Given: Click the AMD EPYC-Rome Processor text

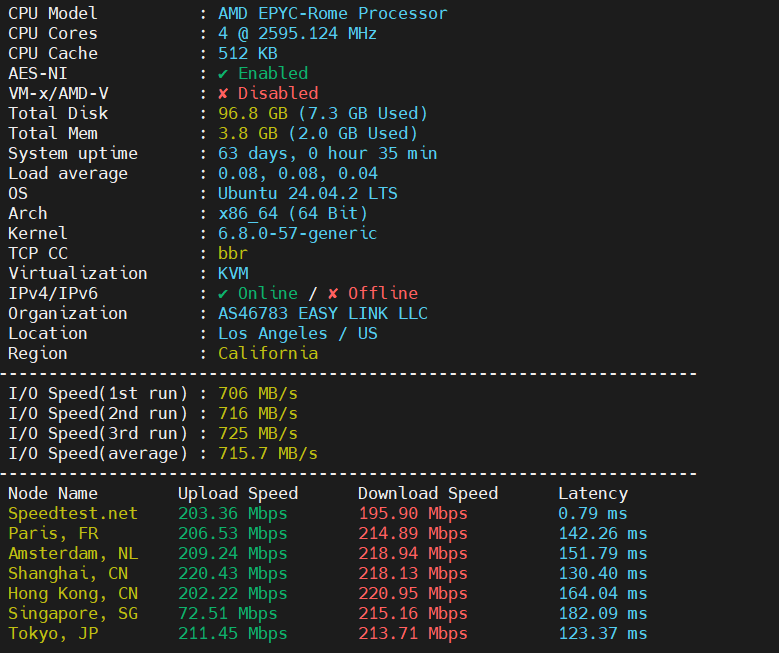Looking at the screenshot, I should [x=332, y=13].
